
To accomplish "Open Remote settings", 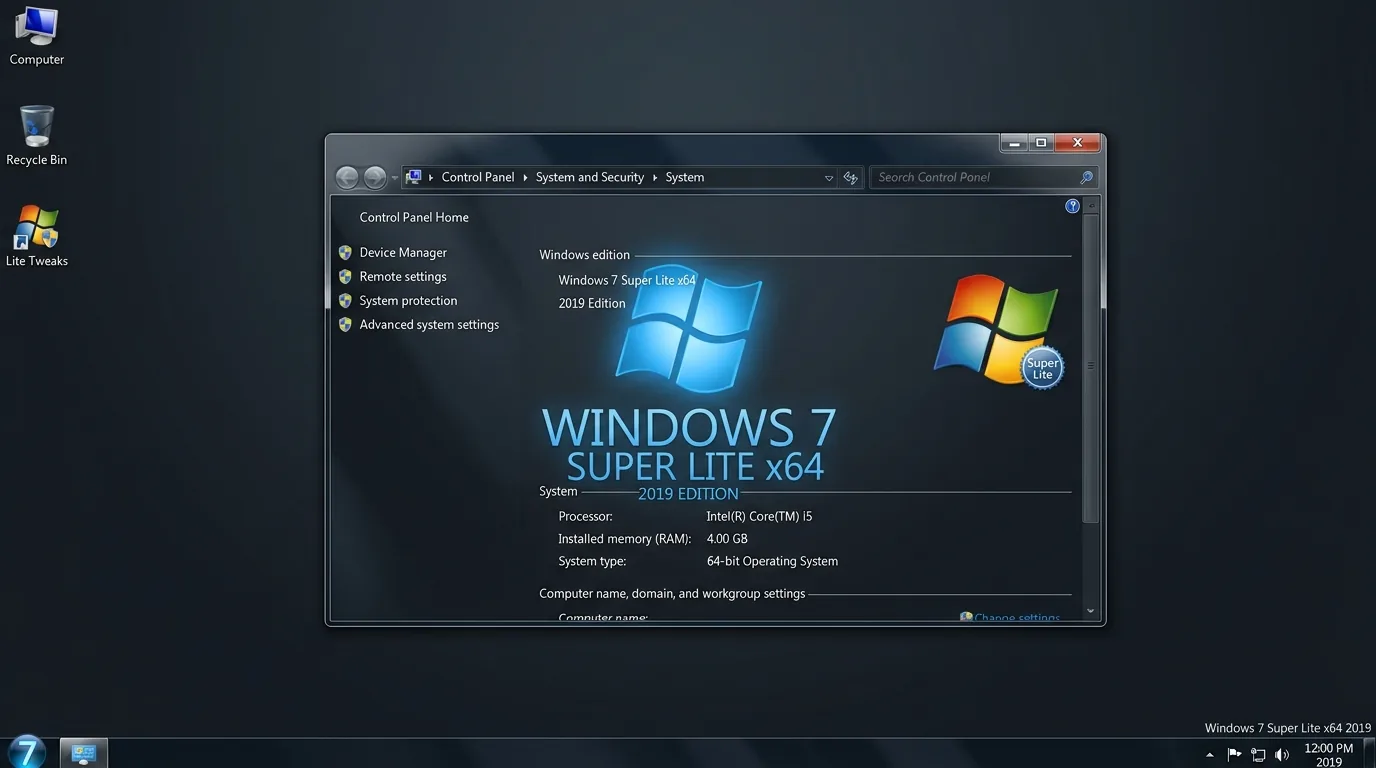I will pyautogui.click(x=403, y=277).
